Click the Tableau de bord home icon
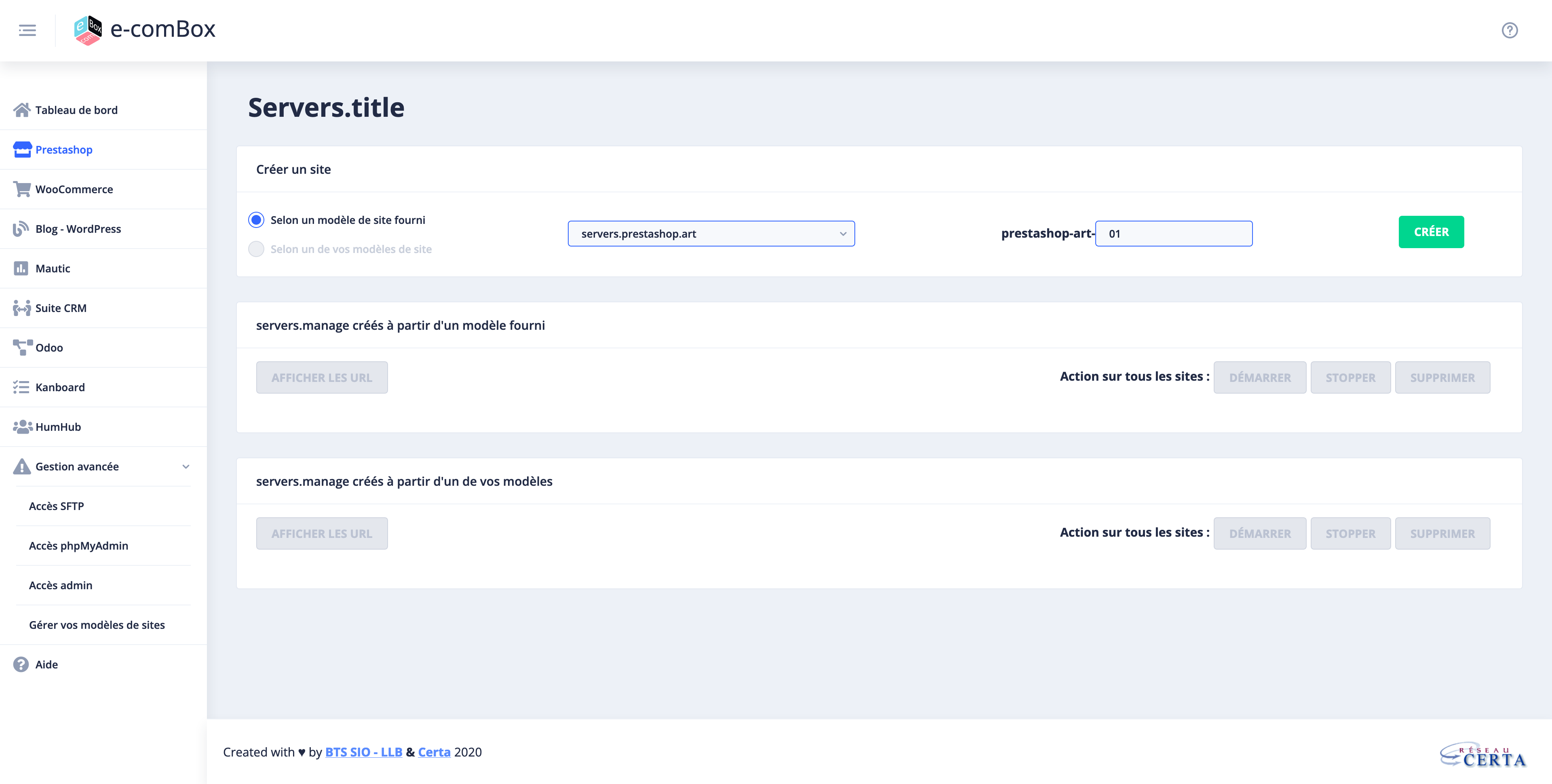1552x784 pixels. click(22, 110)
